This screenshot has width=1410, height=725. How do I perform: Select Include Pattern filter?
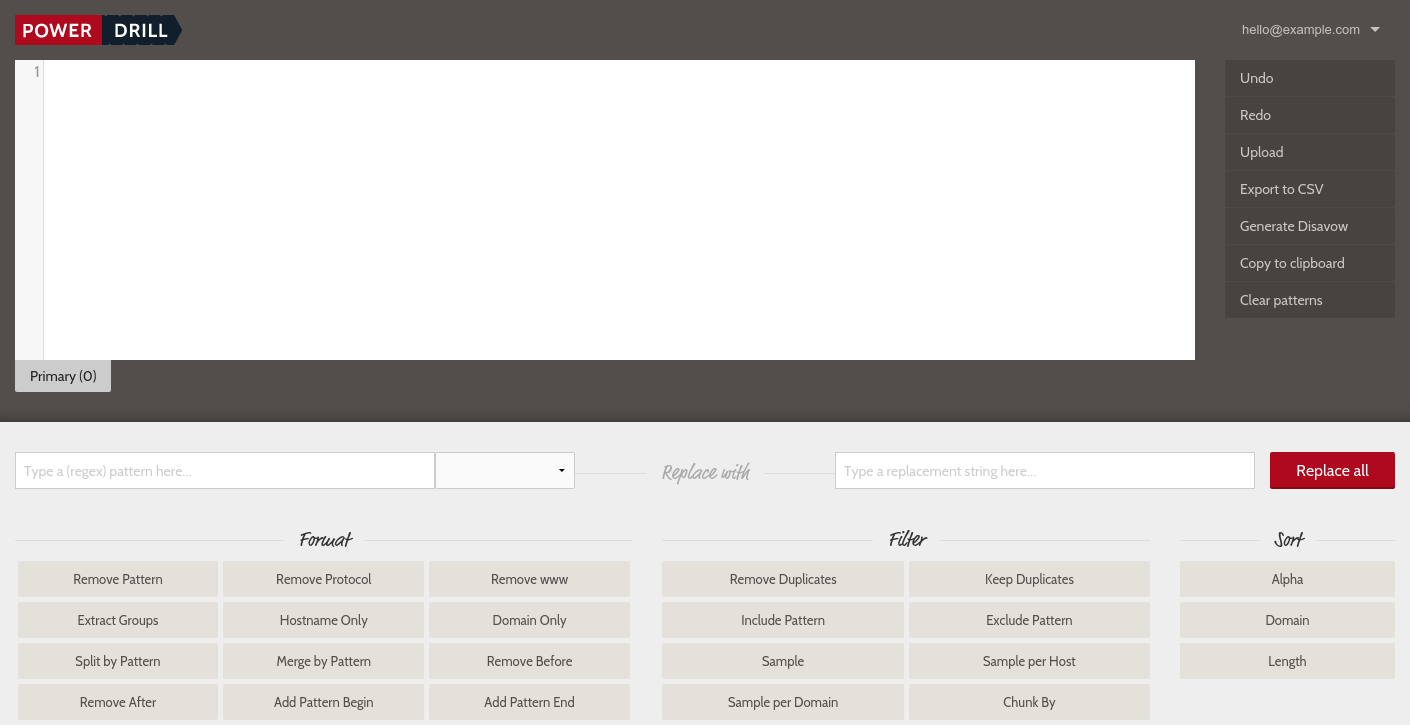click(783, 620)
